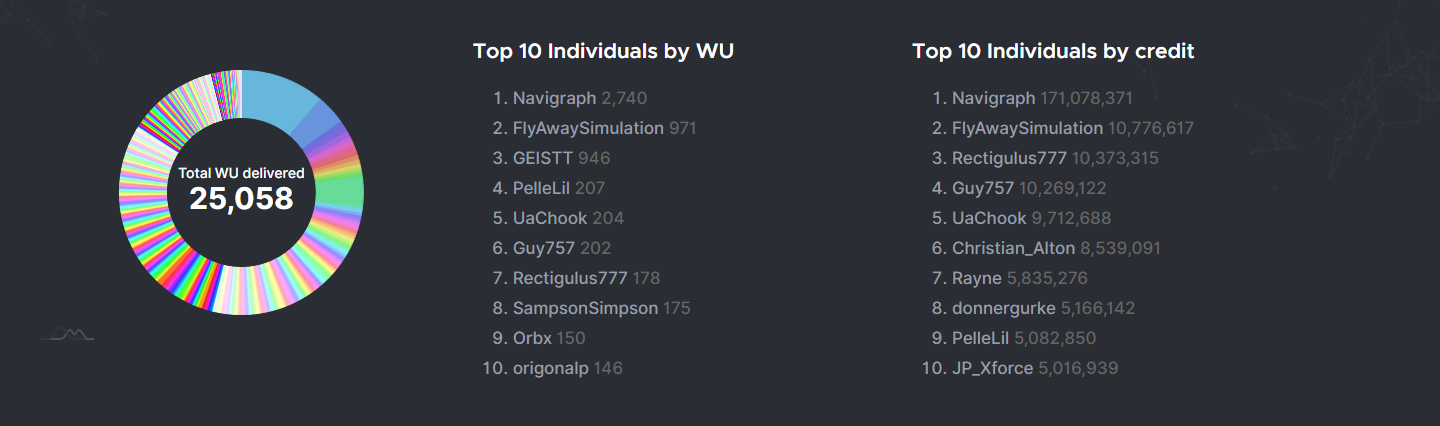The width and height of the screenshot is (1440, 426).
Task: Open the Christian_Alton entry
Action: (1013, 248)
